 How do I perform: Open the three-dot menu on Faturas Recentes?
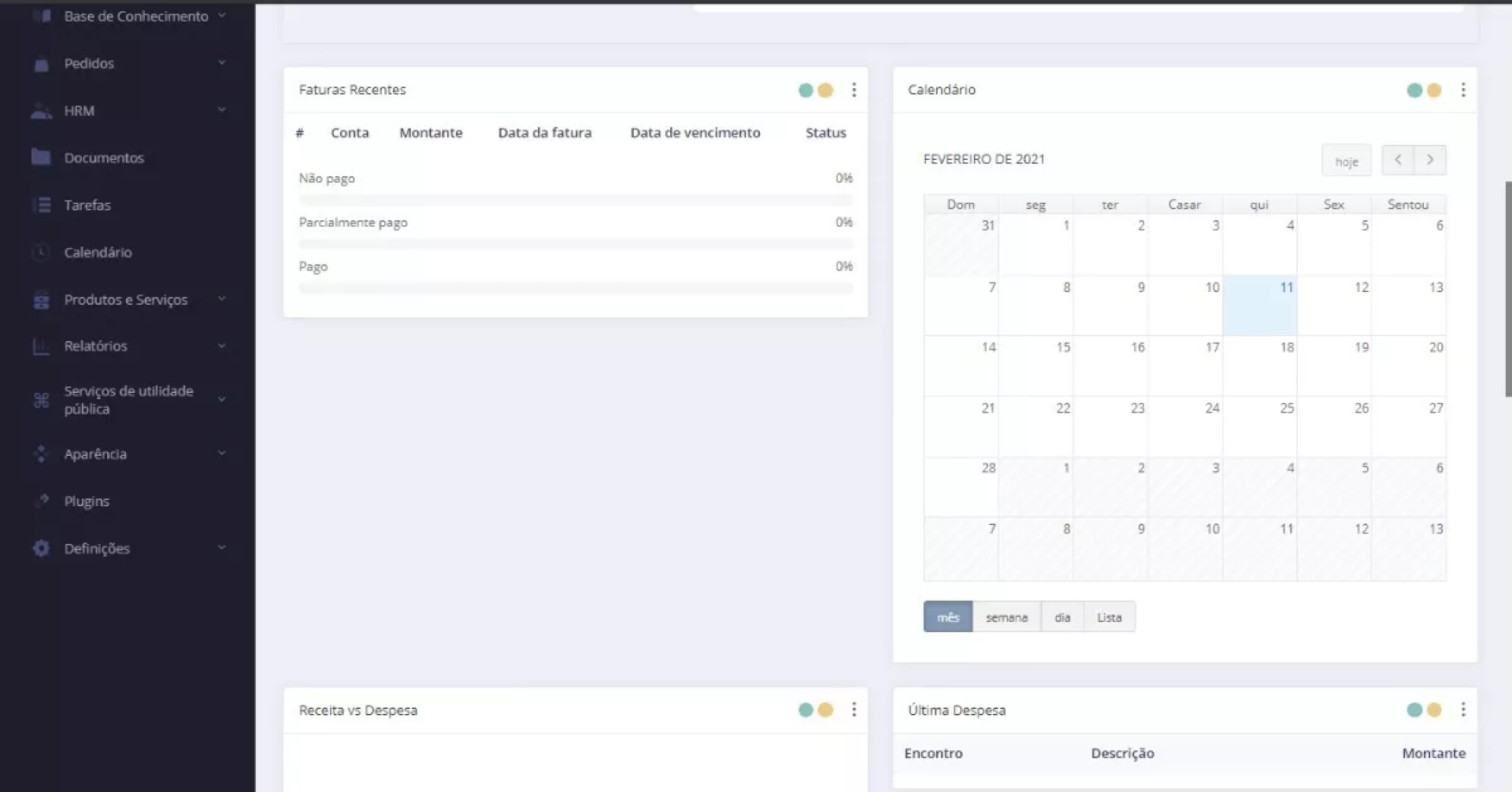click(854, 90)
